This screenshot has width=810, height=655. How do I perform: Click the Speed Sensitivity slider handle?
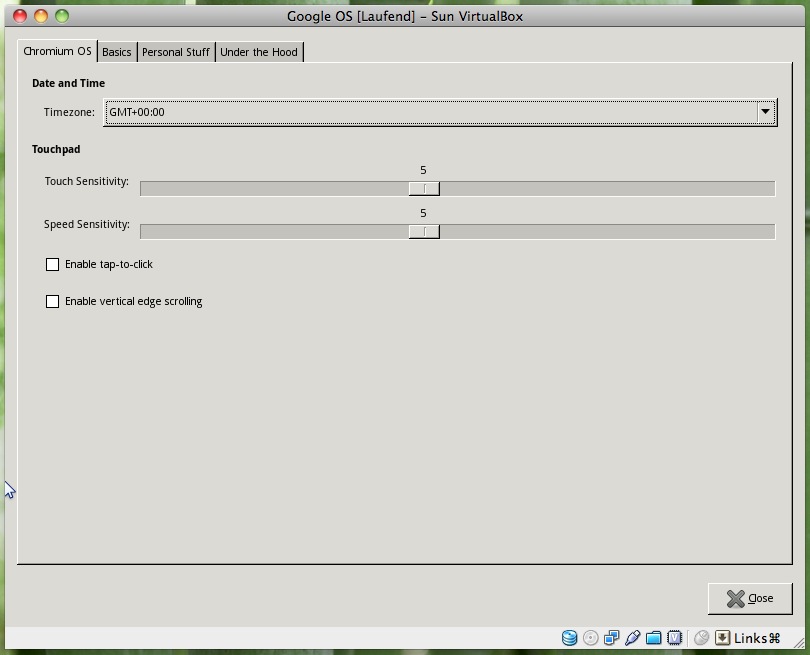424,232
